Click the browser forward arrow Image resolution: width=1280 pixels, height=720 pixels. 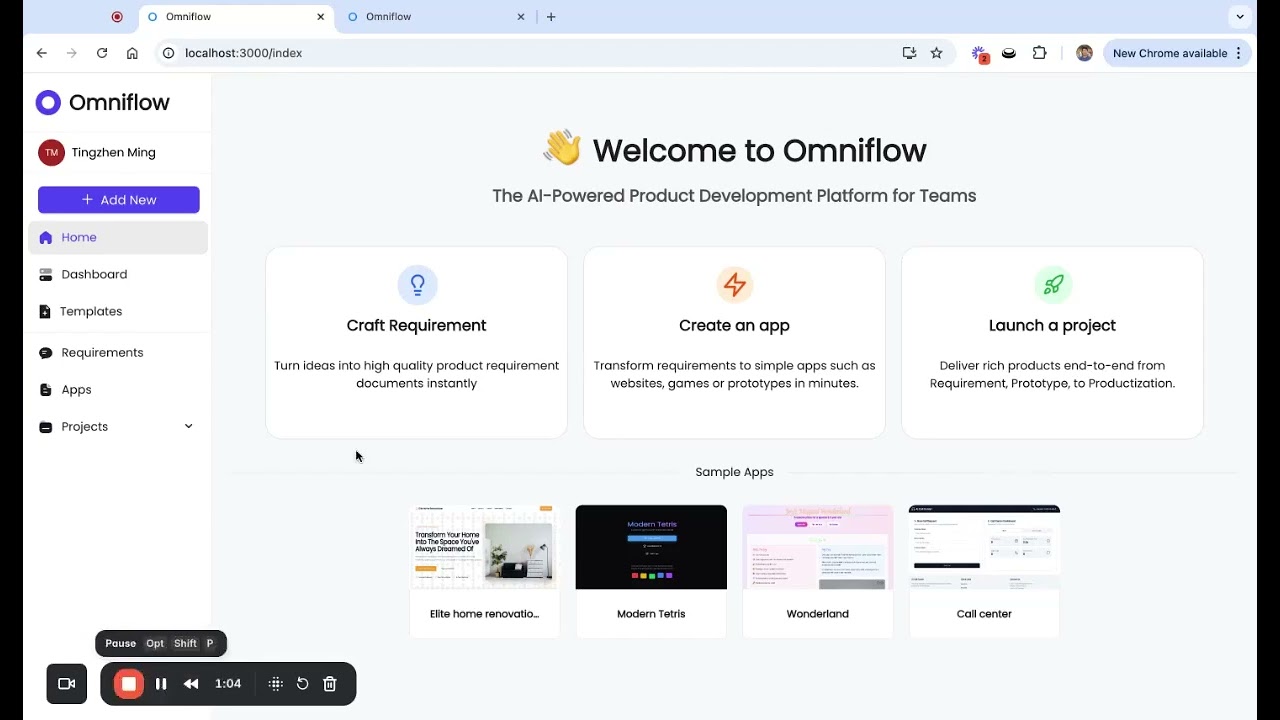pyautogui.click(x=71, y=53)
